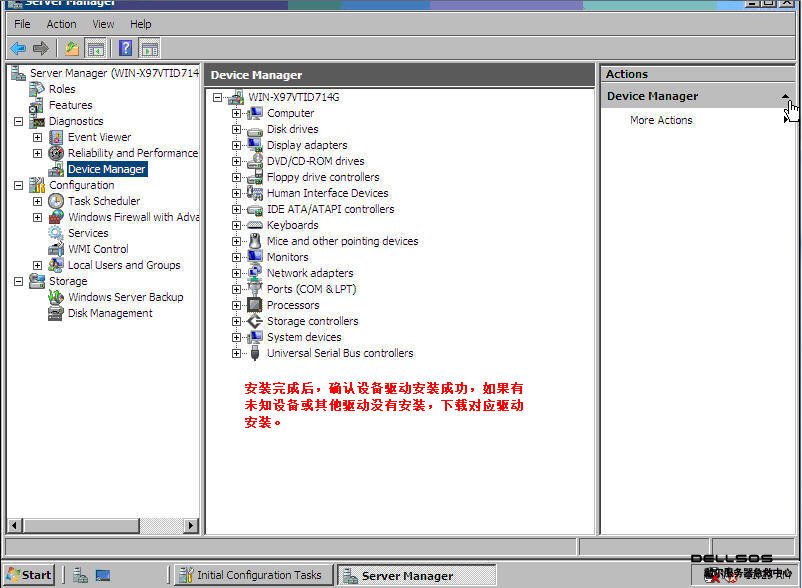
Task: Open the View menu
Action: pos(103,24)
